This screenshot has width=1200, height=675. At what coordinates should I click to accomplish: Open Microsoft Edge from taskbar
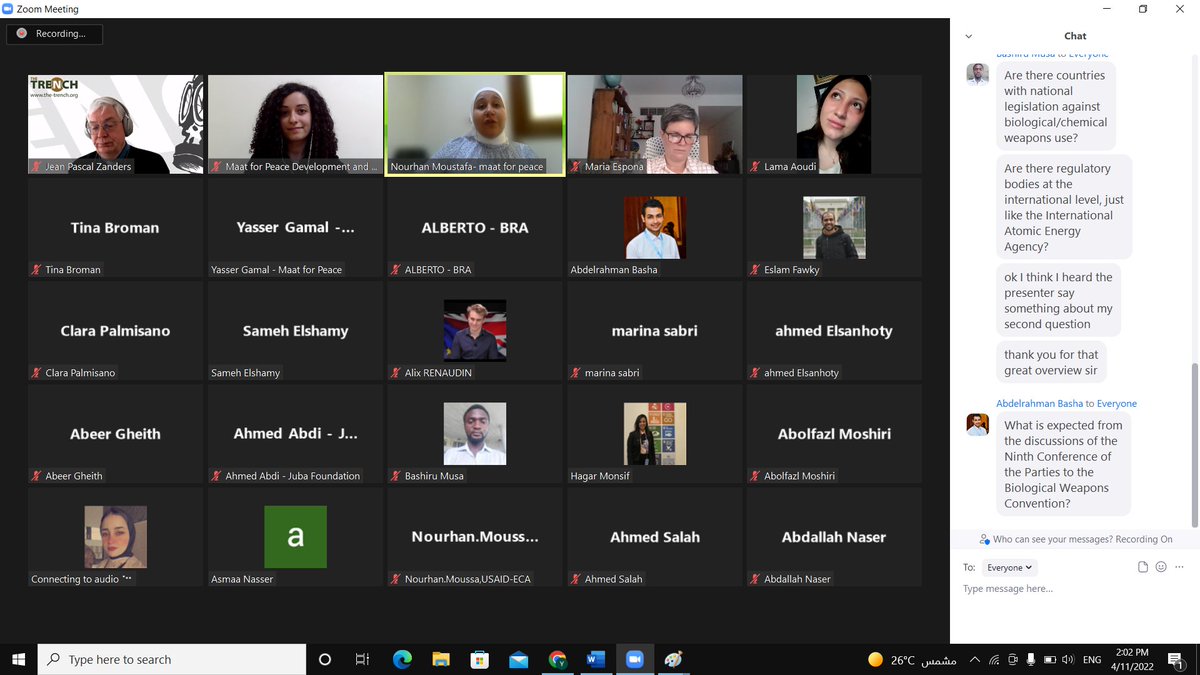click(x=402, y=659)
